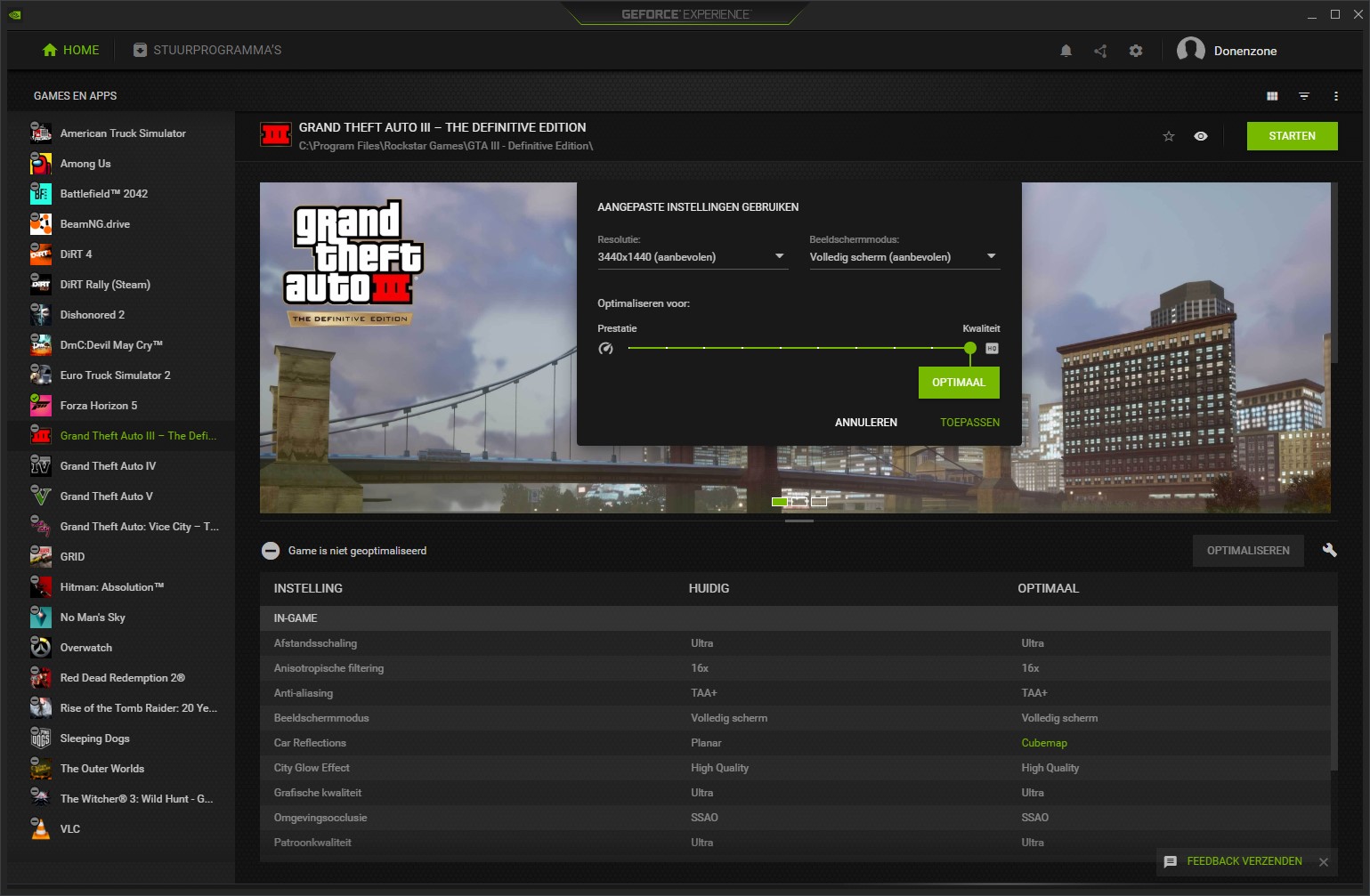Select third screenshot carousel indicator
The width and height of the screenshot is (1370, 896).
(819, 502)
